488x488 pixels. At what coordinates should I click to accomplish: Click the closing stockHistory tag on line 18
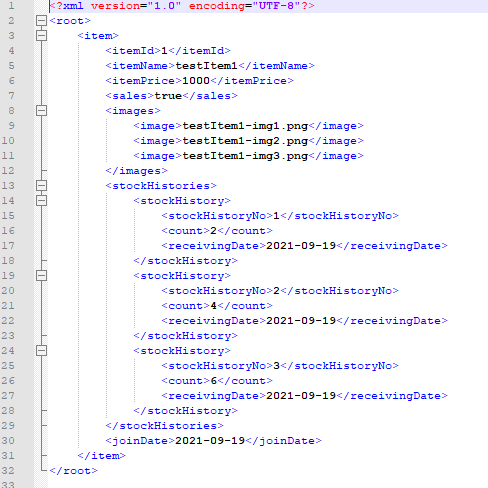point(185,261)
